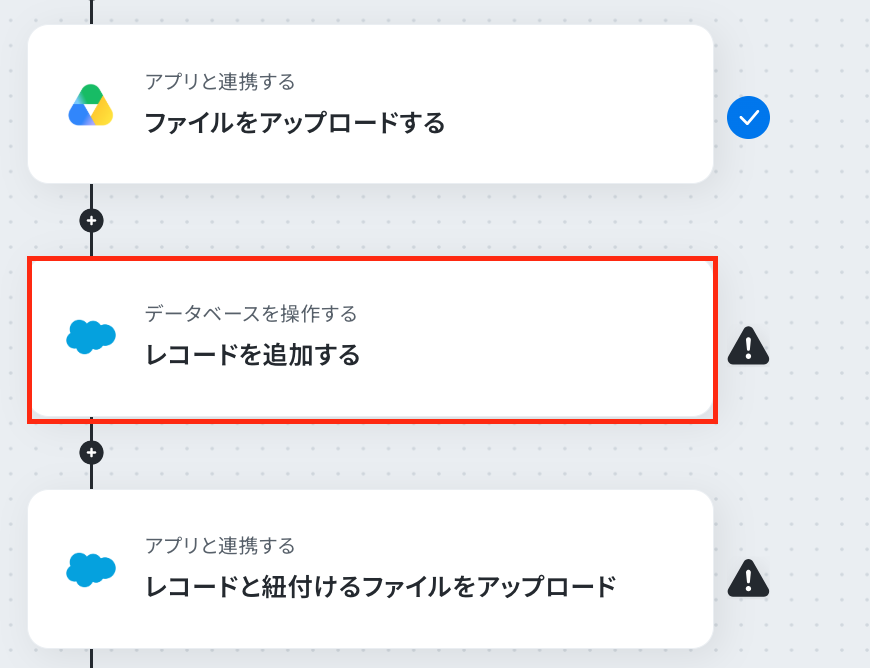Image resolution: width=870 pixels, height=668 pixels.
Task: Add a step below ファイルをアップロードする card
Action: click(x=92, y=221)
